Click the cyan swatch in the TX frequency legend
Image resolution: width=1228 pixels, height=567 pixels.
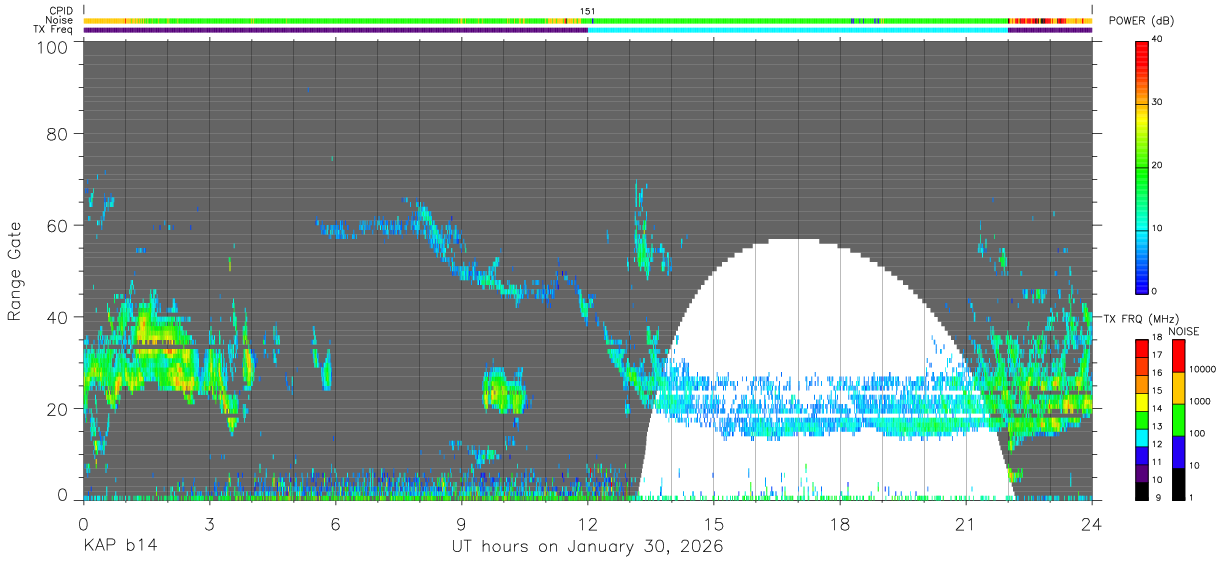(1142, 437)
